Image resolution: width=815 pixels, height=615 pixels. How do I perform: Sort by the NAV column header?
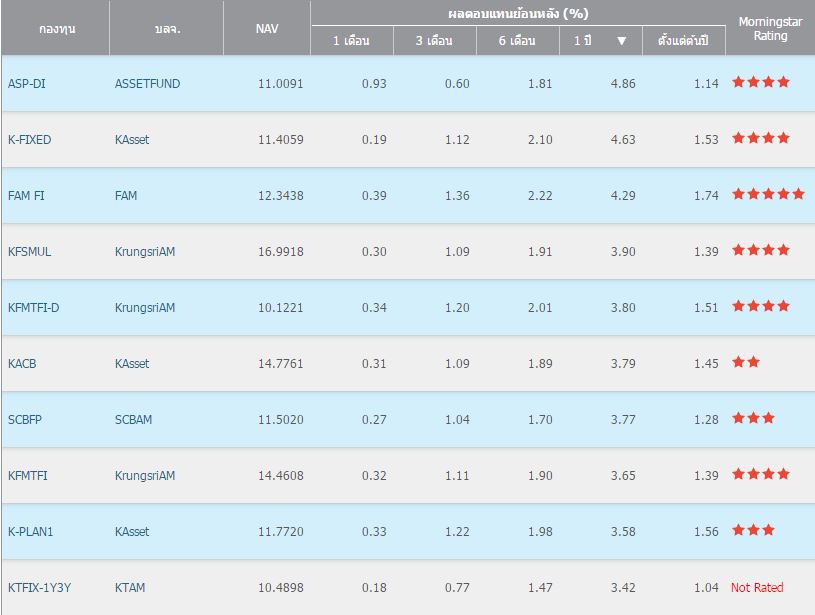tap(267, 28)
